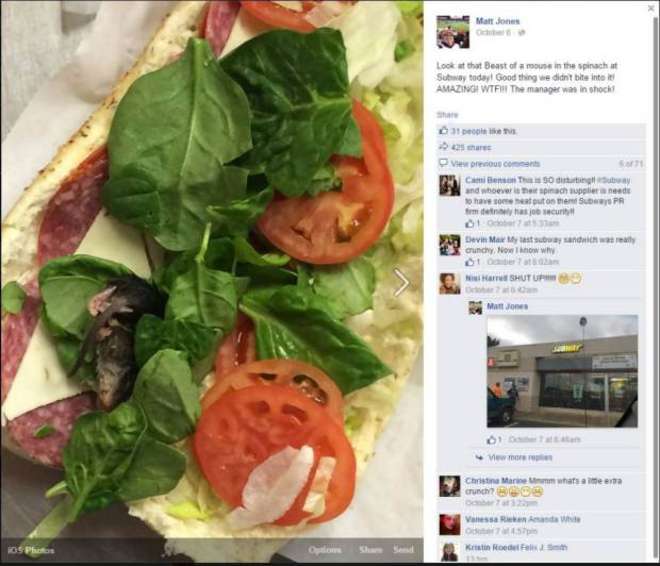Click Share in photo bottom bar
Screen dimensions: 660x566
pyautogui.click(x=370, y=550)
